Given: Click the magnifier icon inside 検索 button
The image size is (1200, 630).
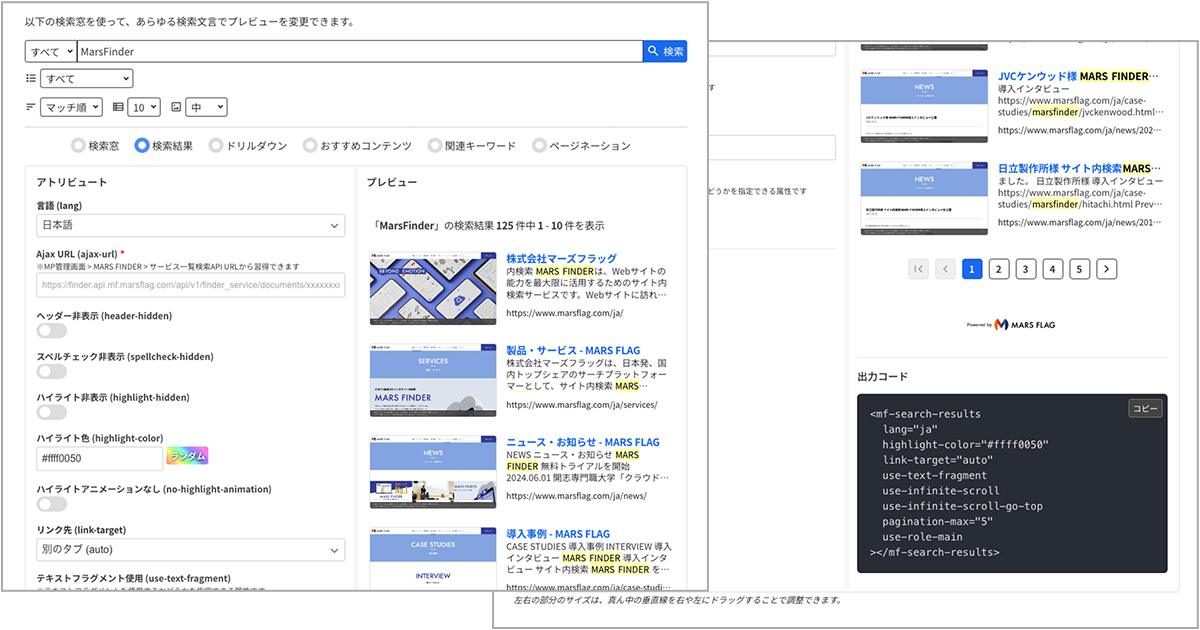Looking at the screenshot, I should click(654, 51).
